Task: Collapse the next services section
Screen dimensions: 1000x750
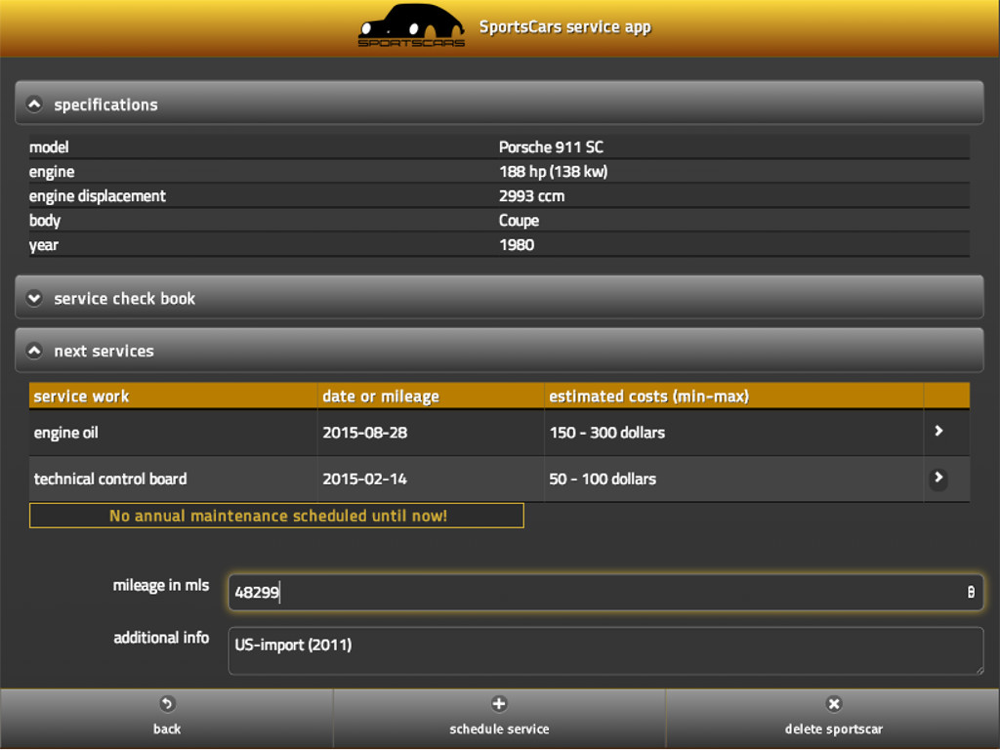Action: tap(499, 350)
